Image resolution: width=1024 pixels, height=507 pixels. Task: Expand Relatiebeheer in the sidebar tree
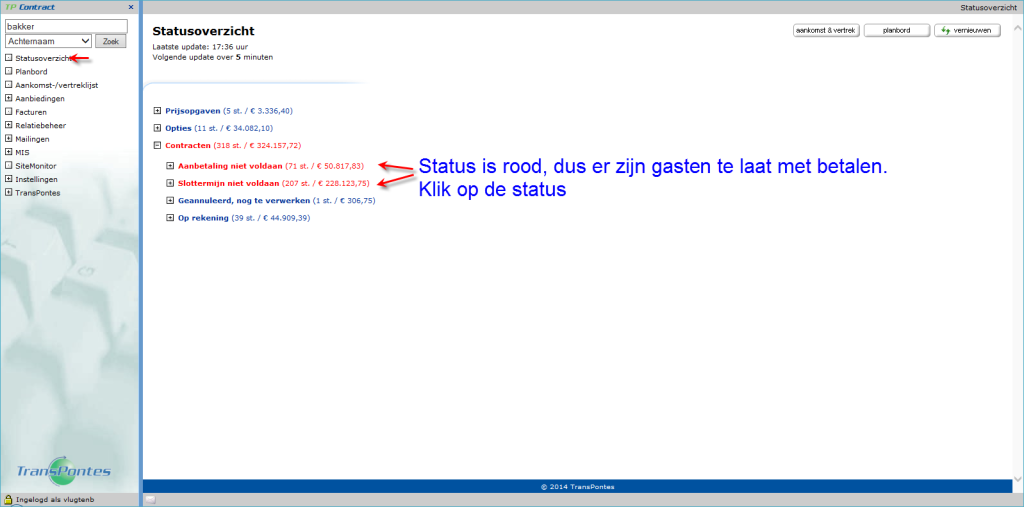[x=9, y=125]
